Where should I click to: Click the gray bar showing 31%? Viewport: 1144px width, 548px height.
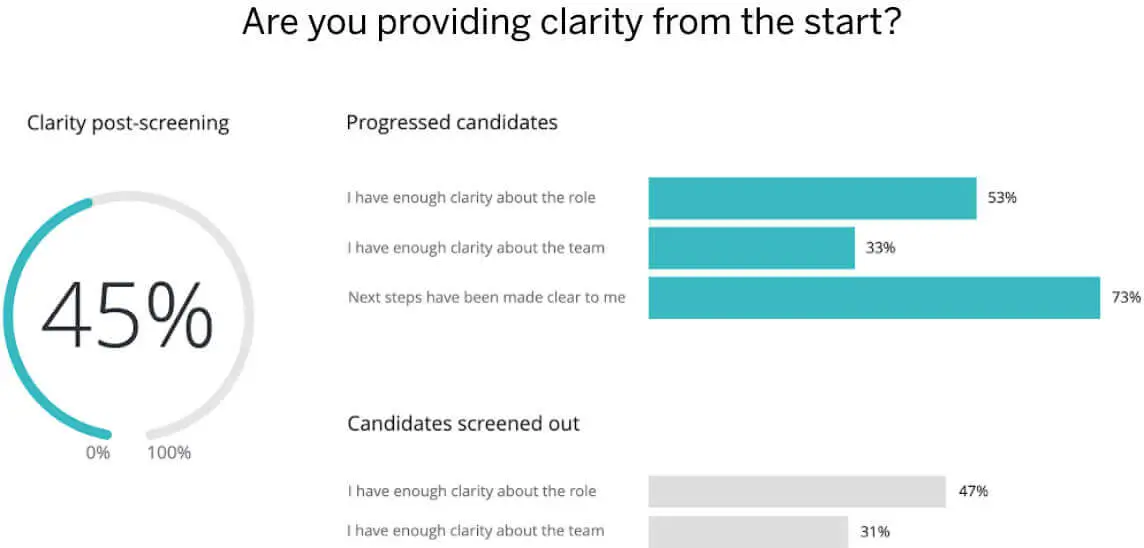[x=747, y=532]
